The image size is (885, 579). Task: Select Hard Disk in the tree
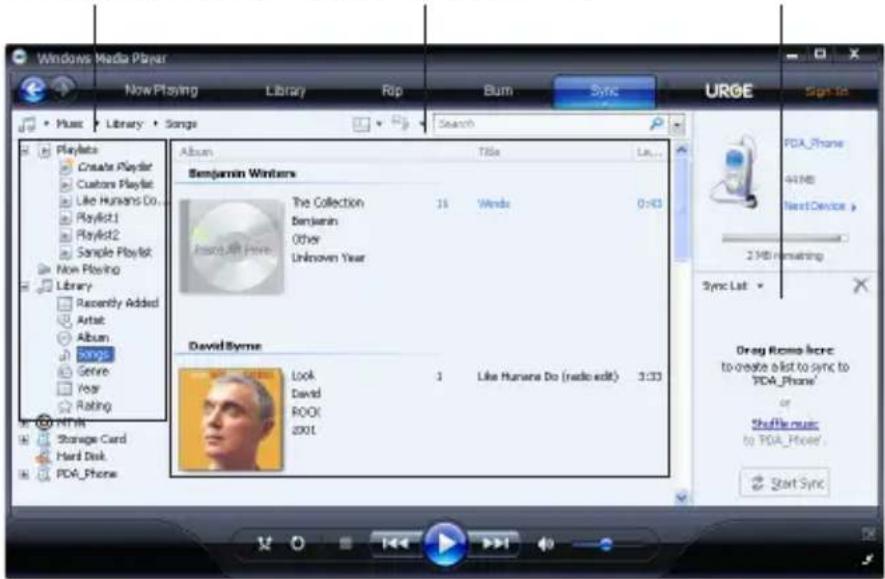tap(81, 457)
